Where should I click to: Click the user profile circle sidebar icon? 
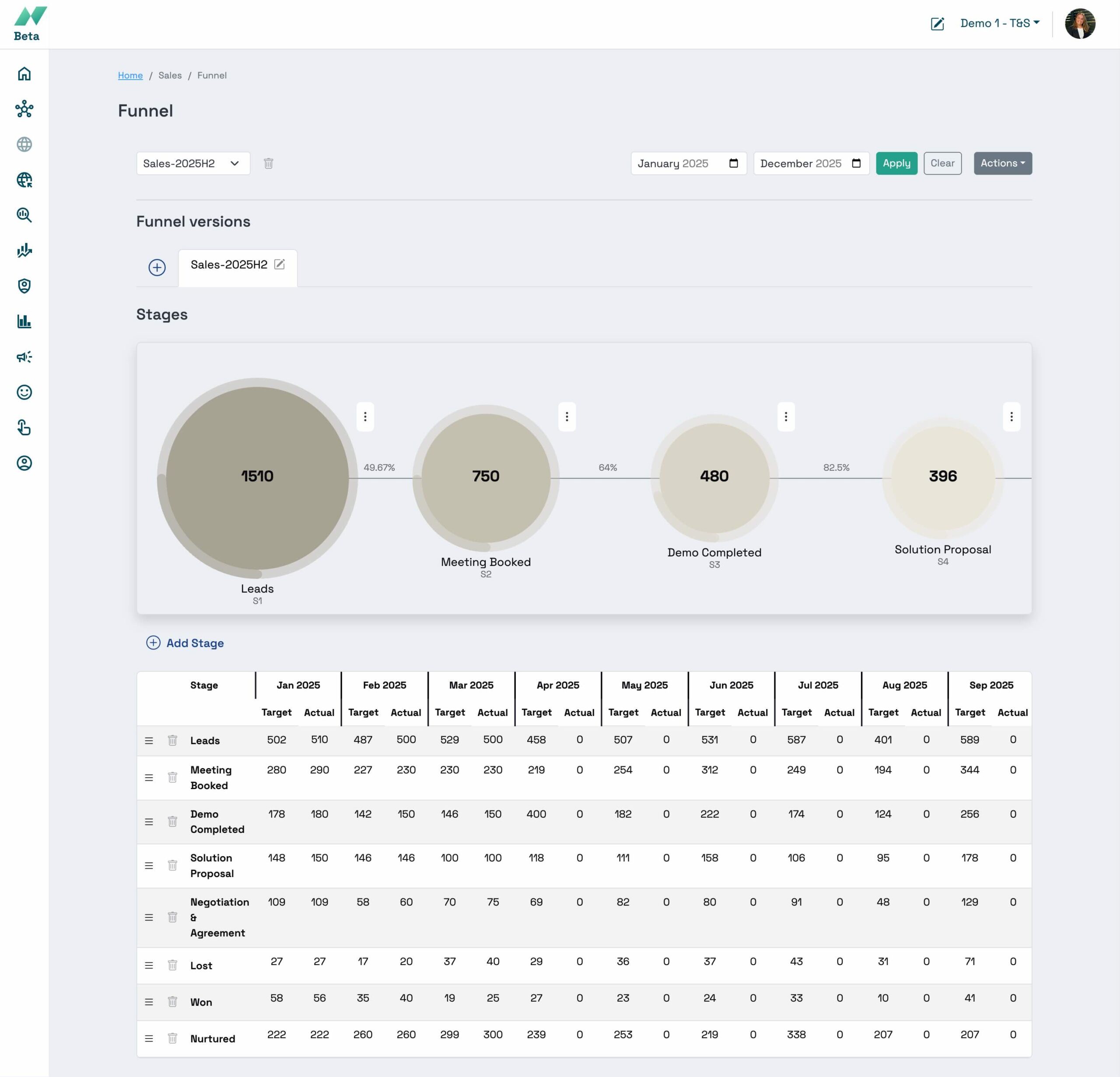pyautogui.click(x=24, y=463)
